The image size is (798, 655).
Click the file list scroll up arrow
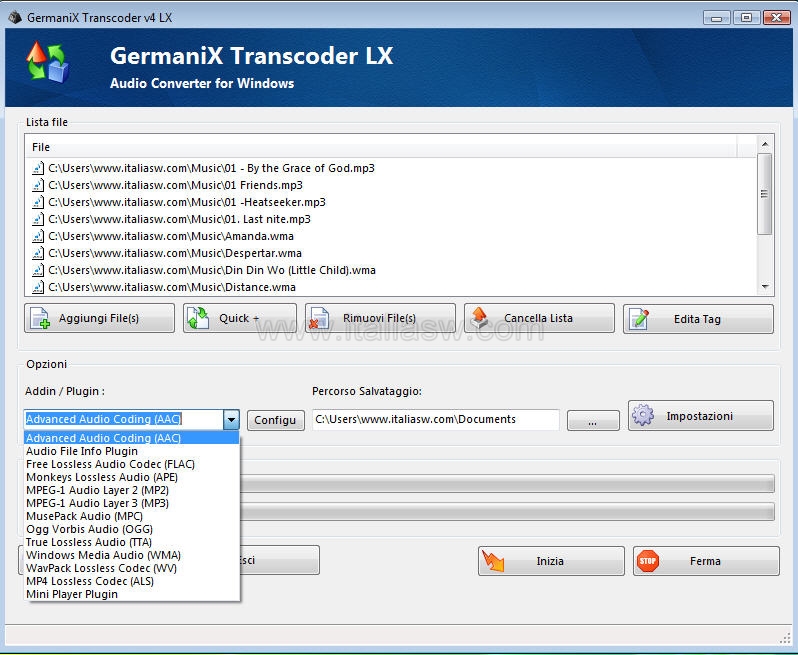765,144
